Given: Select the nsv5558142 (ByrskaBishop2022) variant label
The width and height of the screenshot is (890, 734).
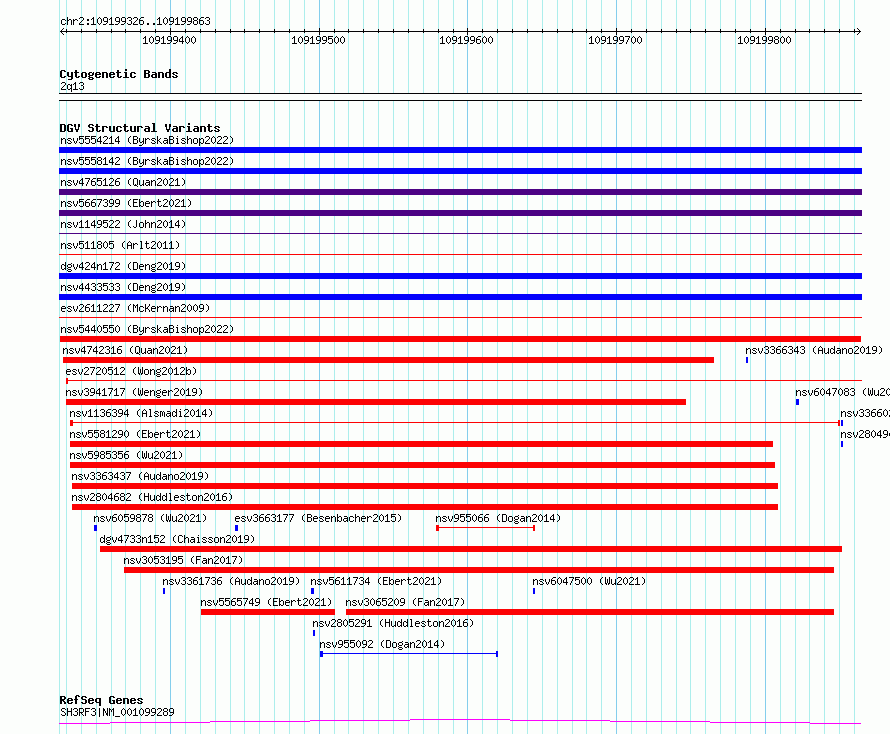Looking at the screenshot, I should [147, 161].
